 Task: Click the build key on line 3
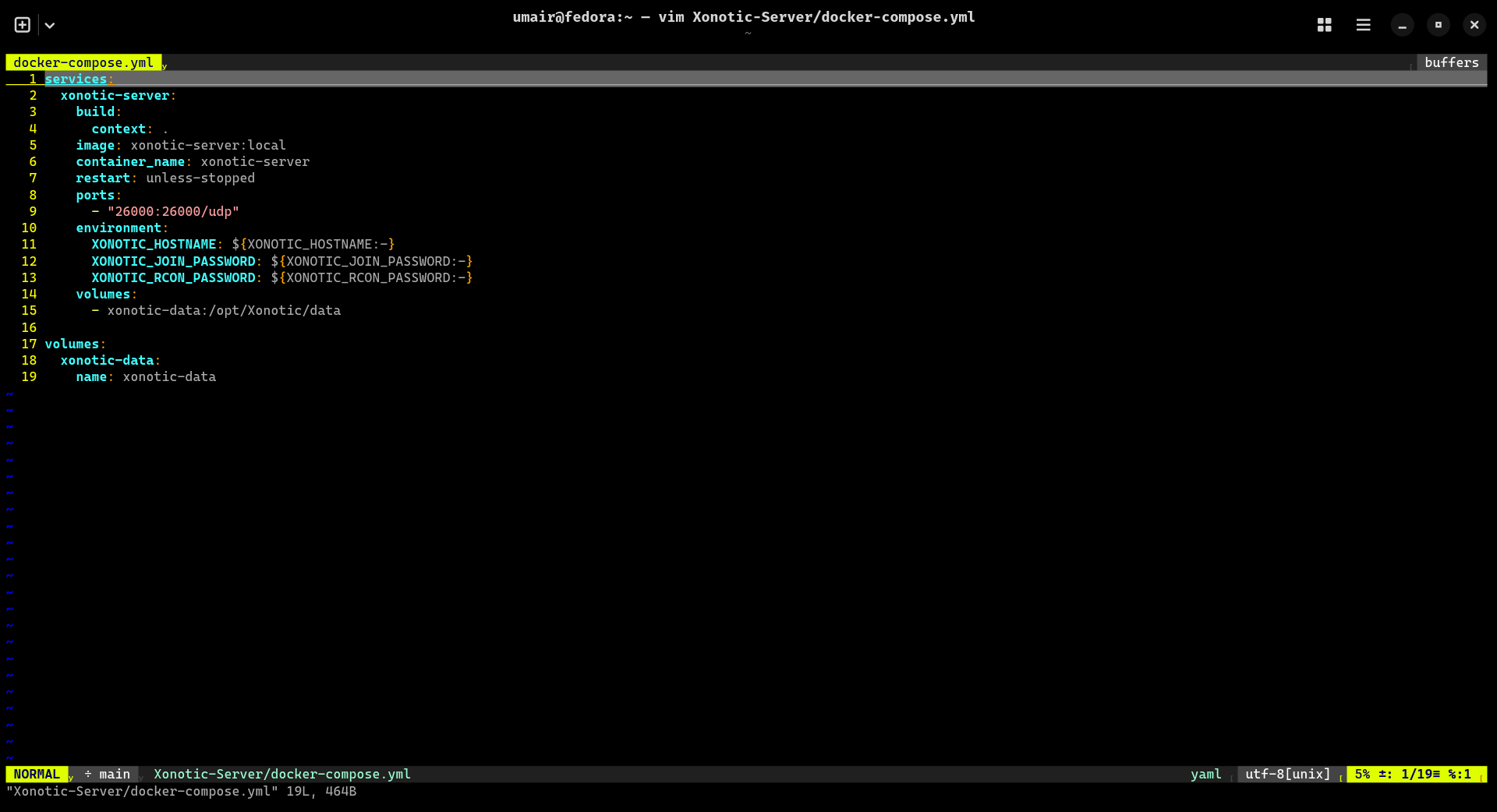pos(95,111)
